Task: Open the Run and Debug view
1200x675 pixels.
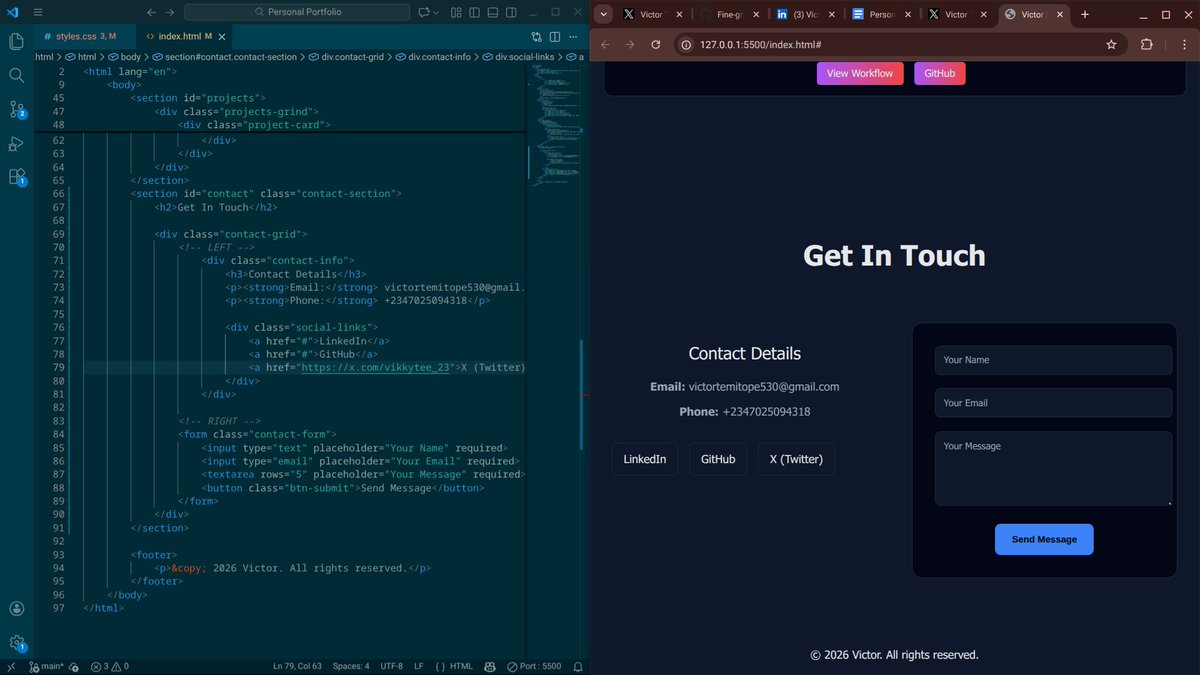Action: pyautogui.click(x=16, y=143)
